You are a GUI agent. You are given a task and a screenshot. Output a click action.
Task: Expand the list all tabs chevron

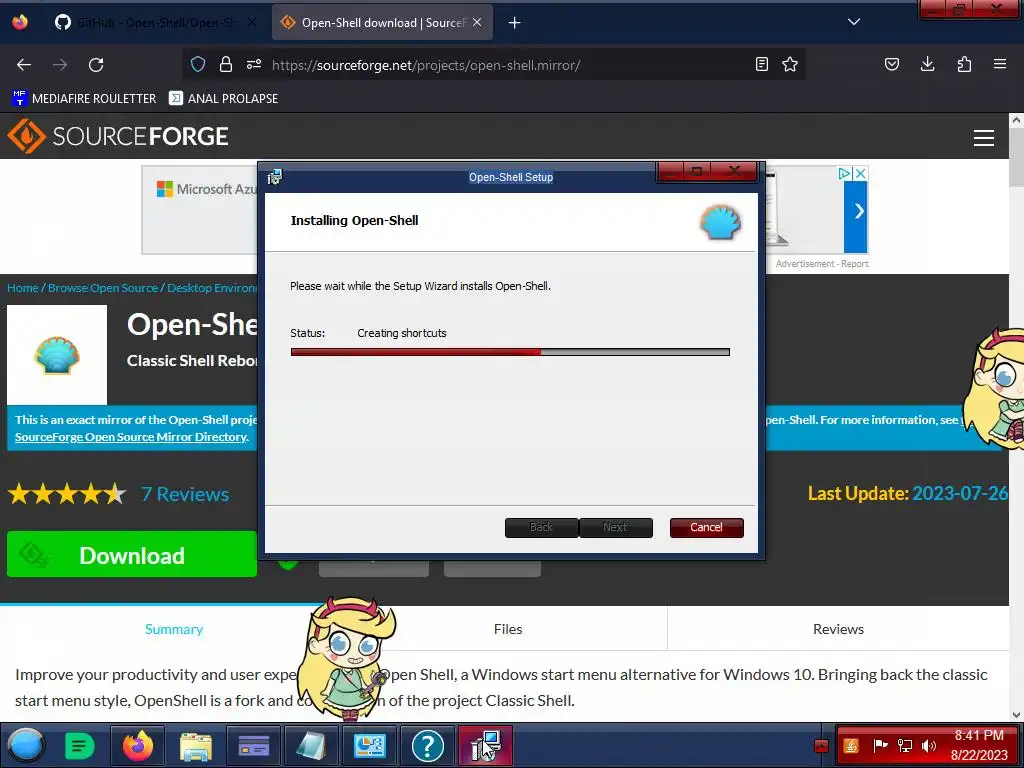coord(854,22)
